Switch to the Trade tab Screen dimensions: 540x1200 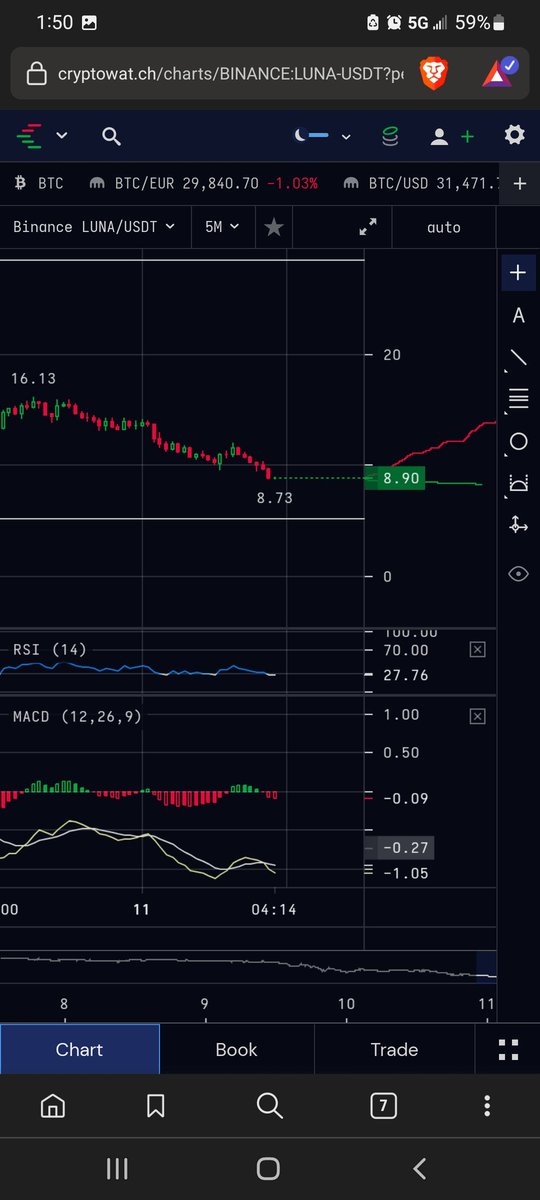[394, 1049]
